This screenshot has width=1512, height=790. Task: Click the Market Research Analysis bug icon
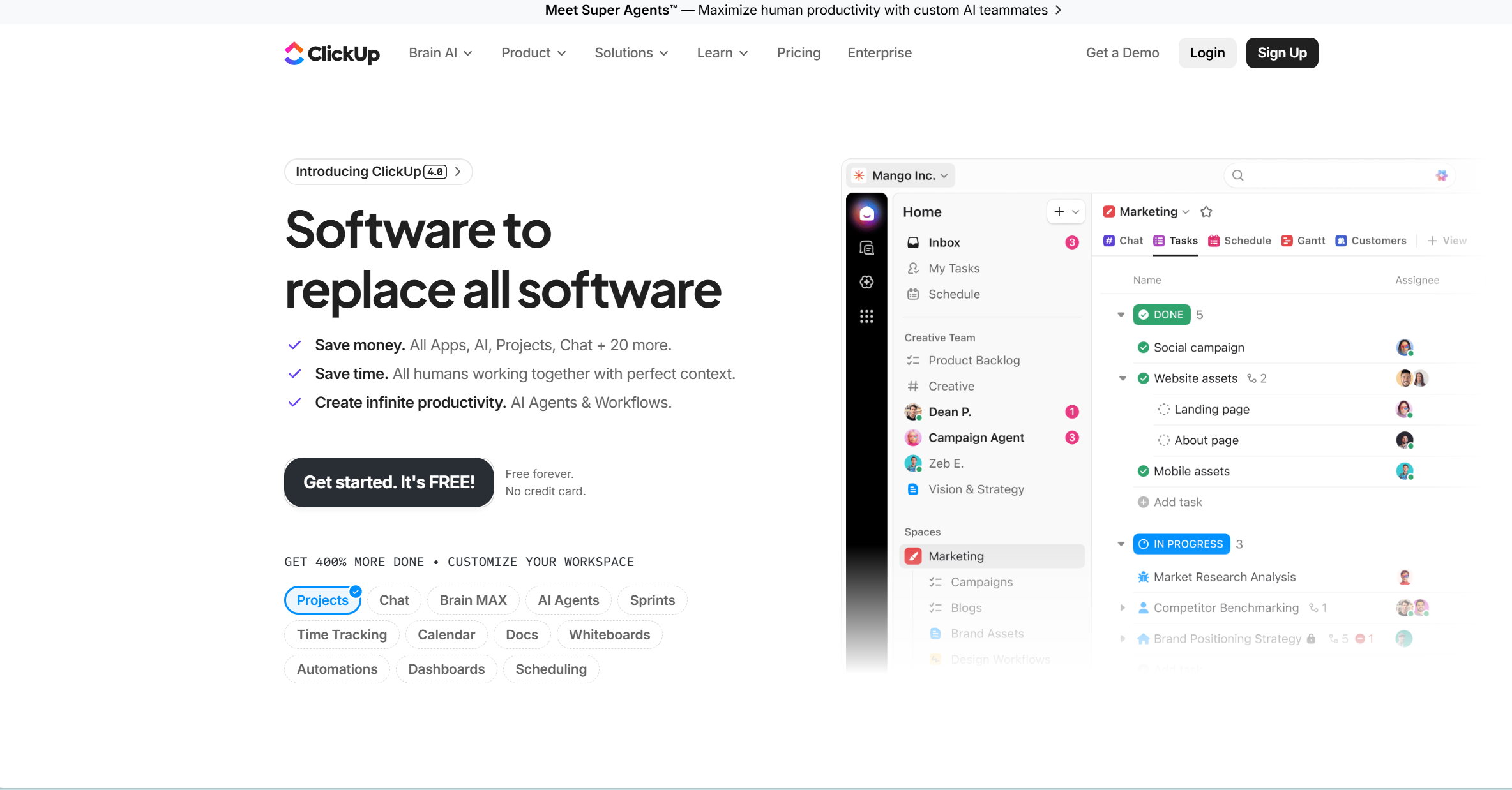point(1144,577)
